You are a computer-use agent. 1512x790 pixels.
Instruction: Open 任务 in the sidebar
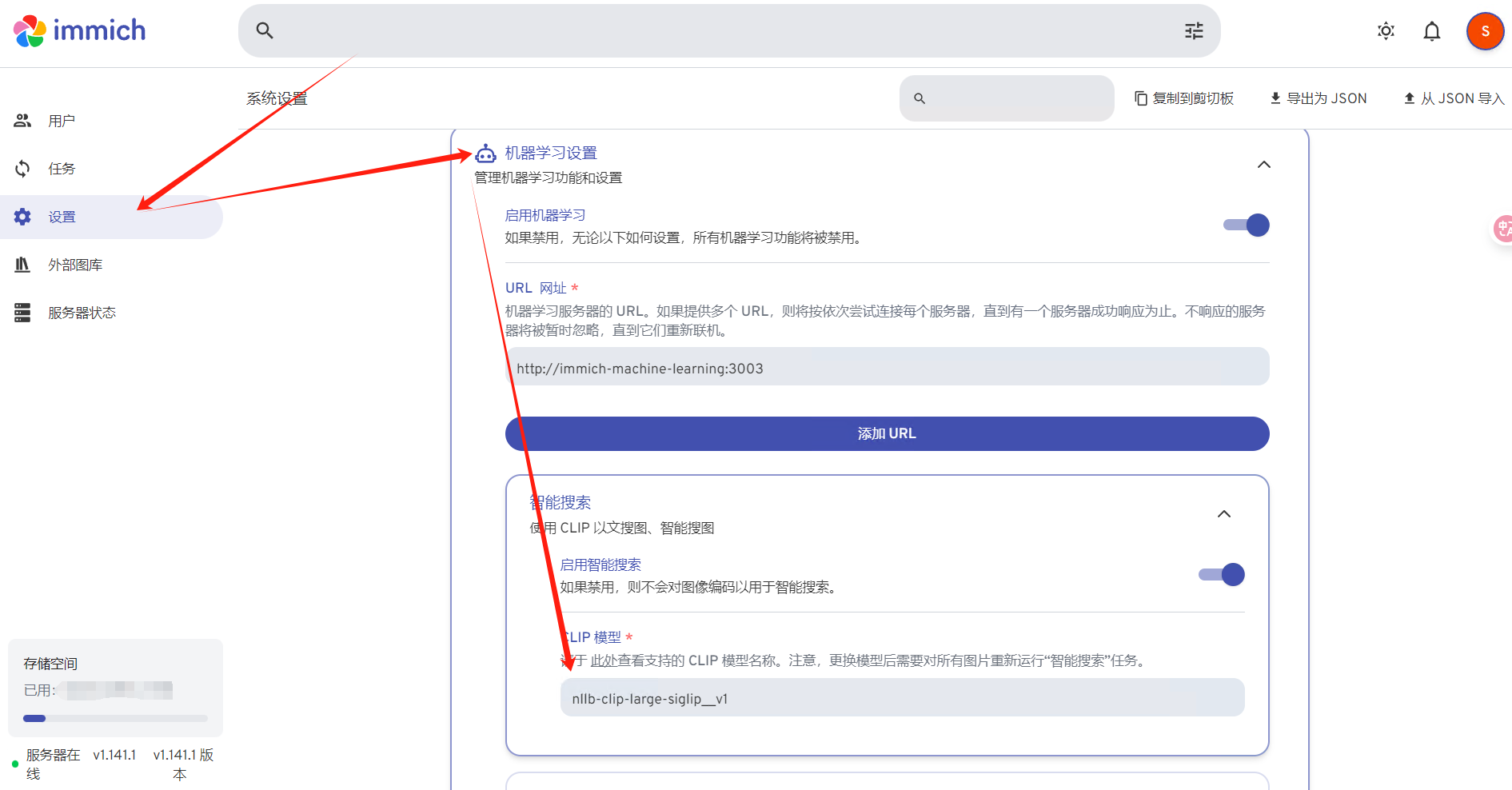click(111, 169)
